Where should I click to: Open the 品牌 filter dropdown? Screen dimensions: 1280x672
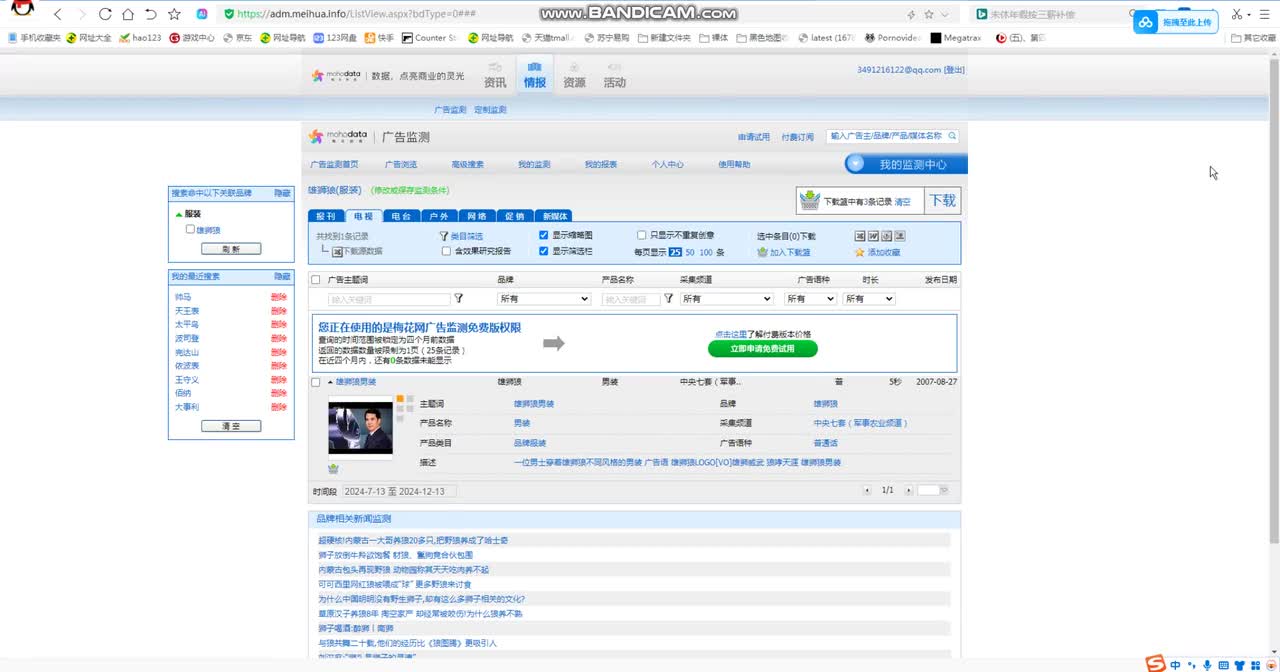pyautogui.click(x=544, y=298)
